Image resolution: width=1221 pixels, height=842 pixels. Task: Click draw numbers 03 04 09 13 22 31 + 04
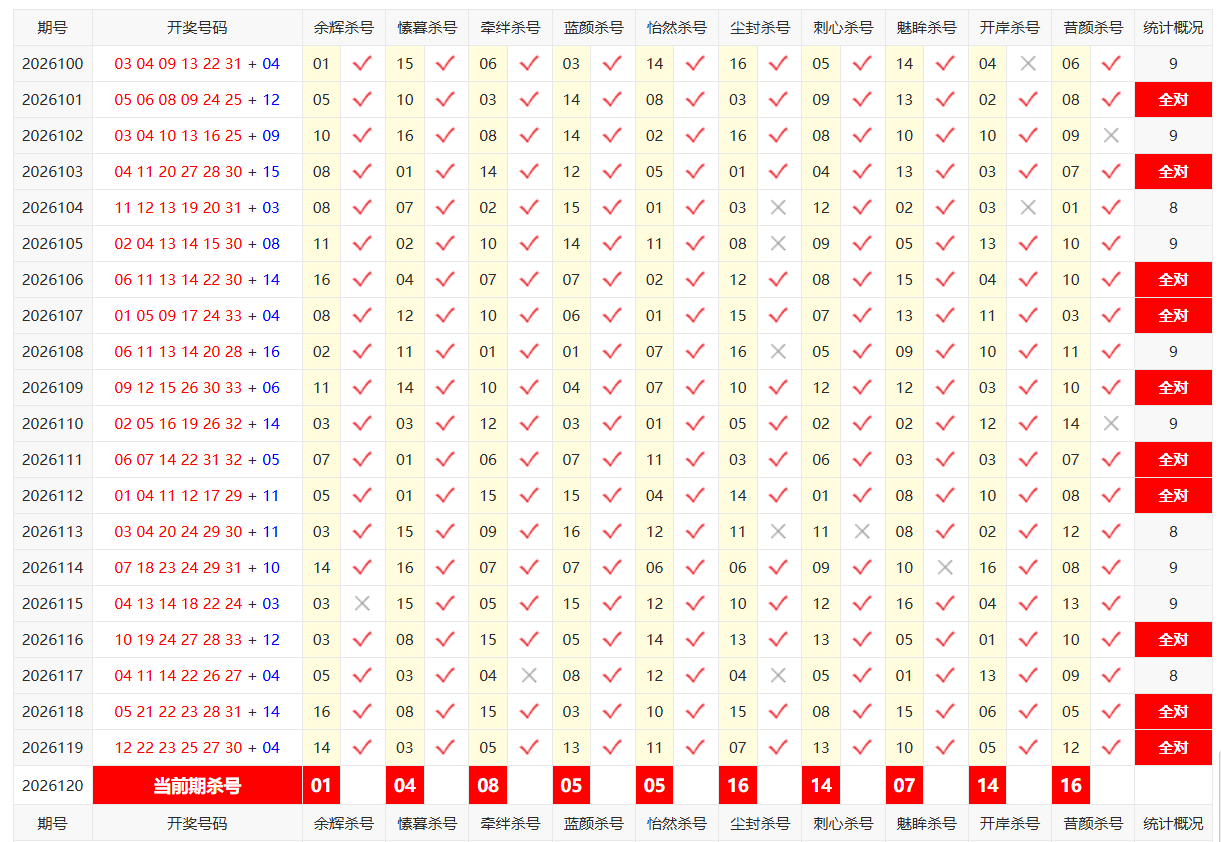[x=197, y=64]
